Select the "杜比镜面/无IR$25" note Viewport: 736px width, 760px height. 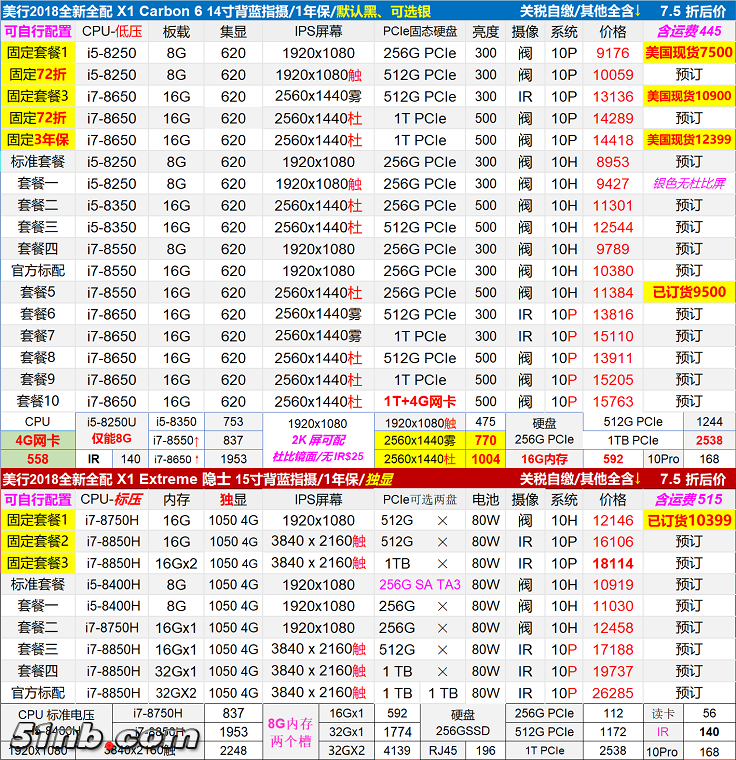point(318,457)
